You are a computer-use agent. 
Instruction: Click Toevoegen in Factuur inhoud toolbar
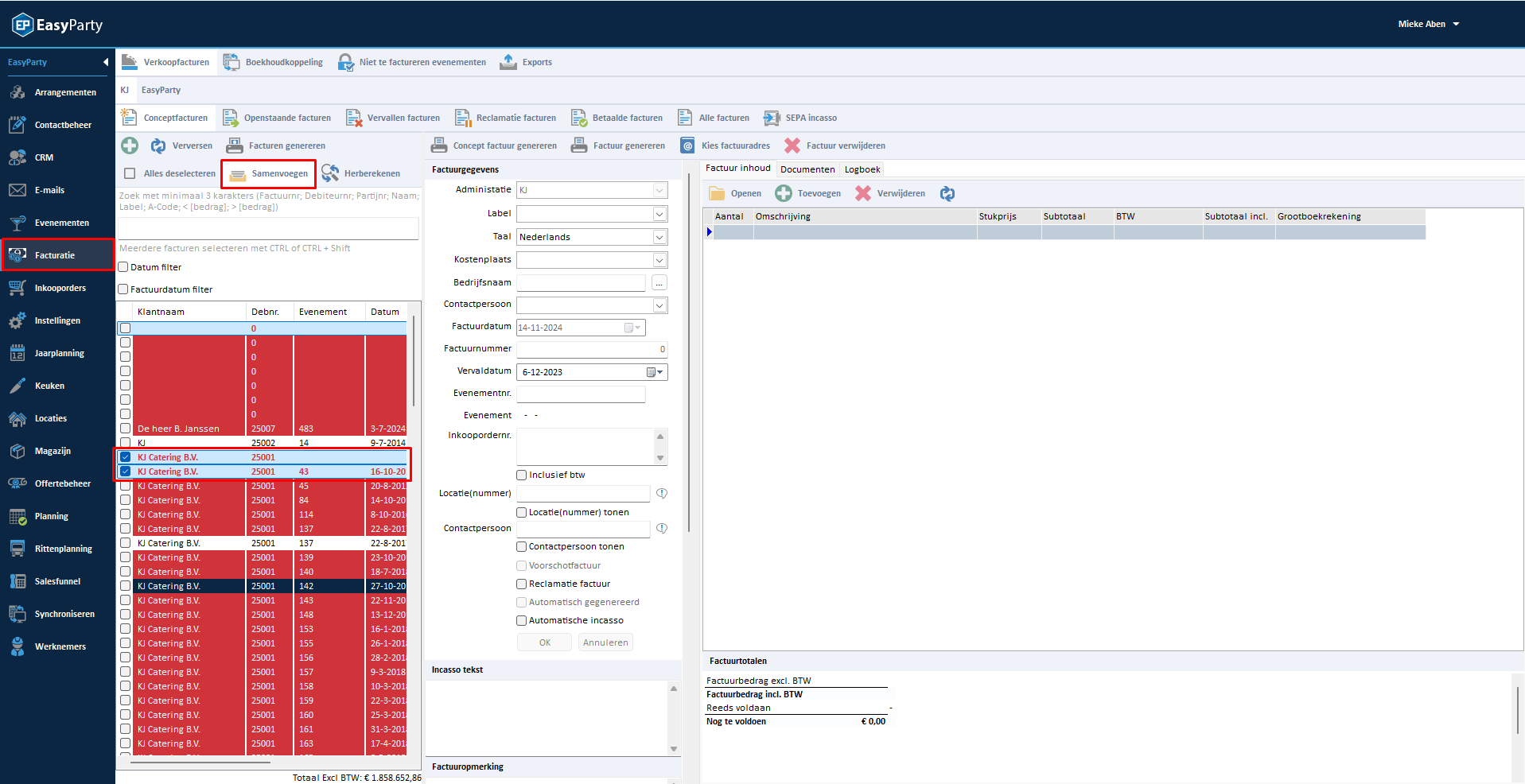point(808,193)
